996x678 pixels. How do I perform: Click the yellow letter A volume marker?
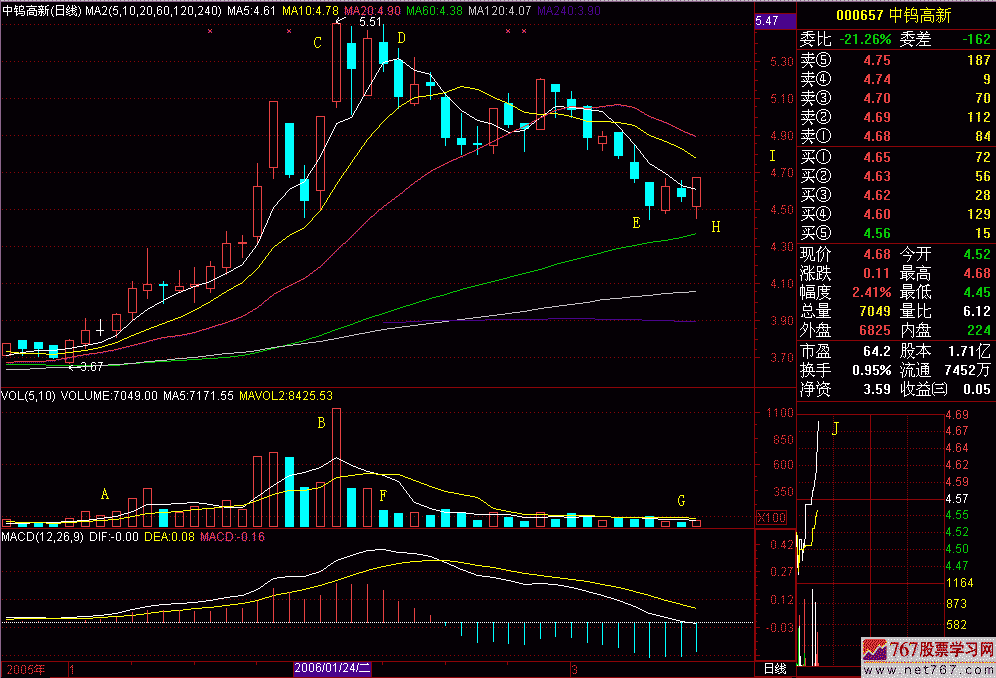point(104,494)
